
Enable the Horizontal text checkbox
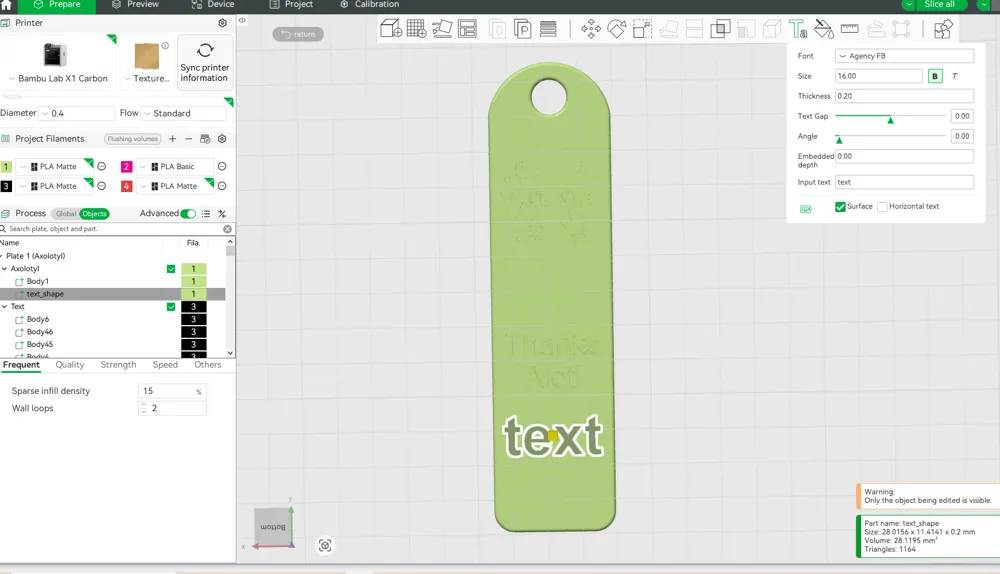point(883,207)
